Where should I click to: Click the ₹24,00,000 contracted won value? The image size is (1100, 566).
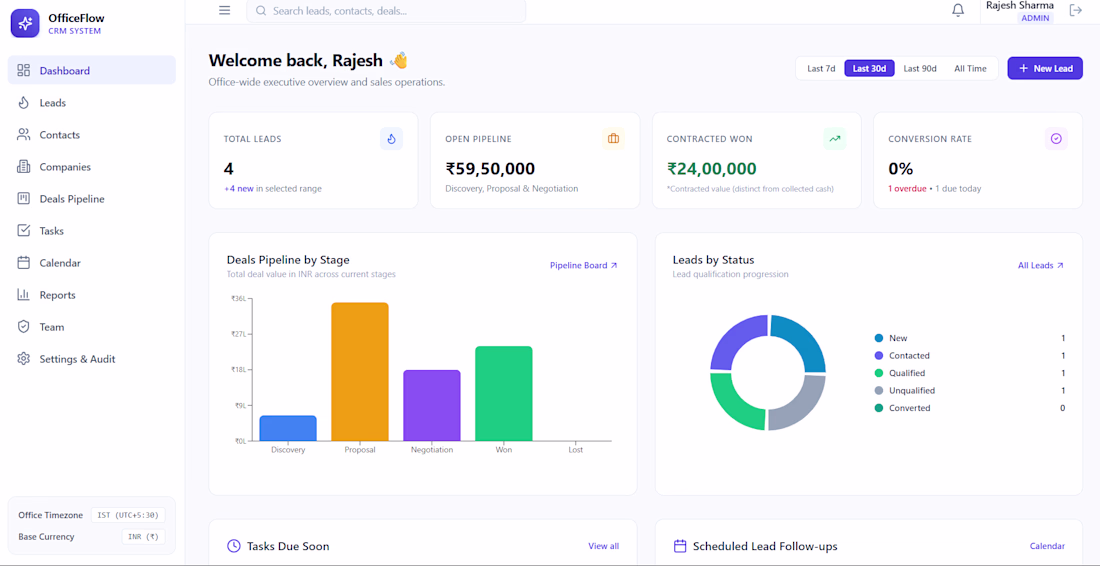point(712,168)
